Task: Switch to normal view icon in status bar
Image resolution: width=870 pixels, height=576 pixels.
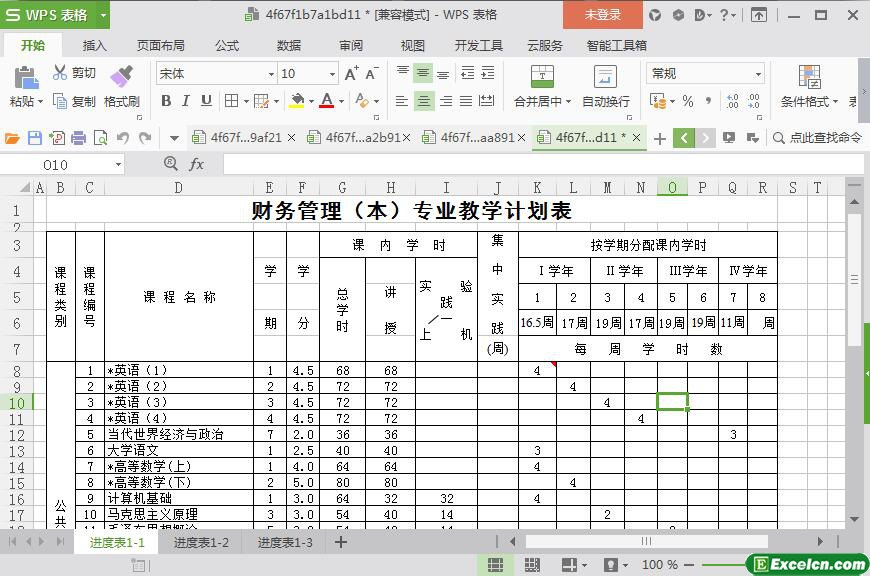Action: [x=495, y=565]
